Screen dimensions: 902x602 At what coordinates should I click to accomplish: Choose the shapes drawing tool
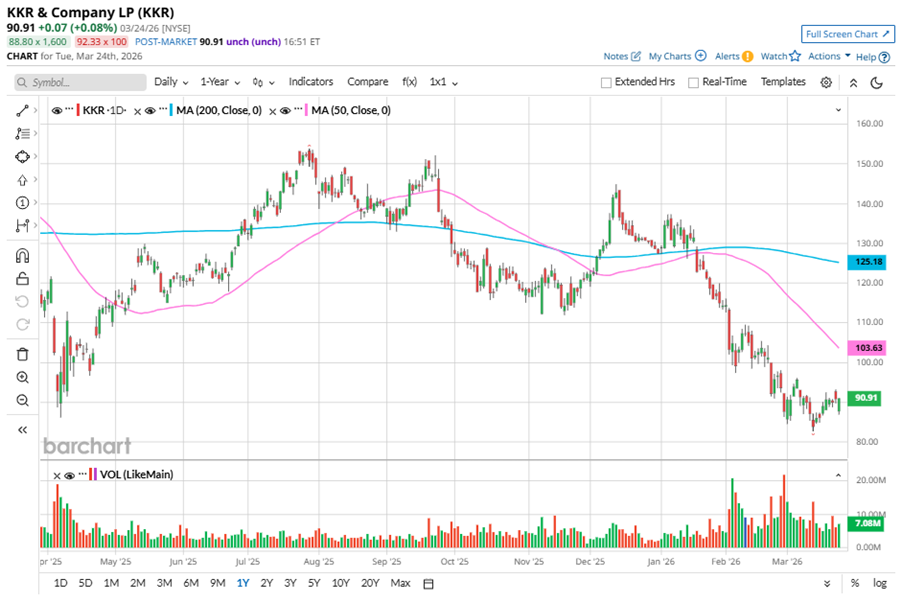(x=22, y=157)
